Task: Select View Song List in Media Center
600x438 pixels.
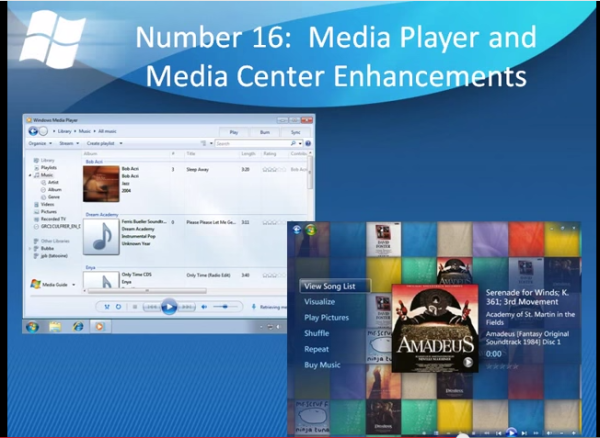Action: point(335,286)
